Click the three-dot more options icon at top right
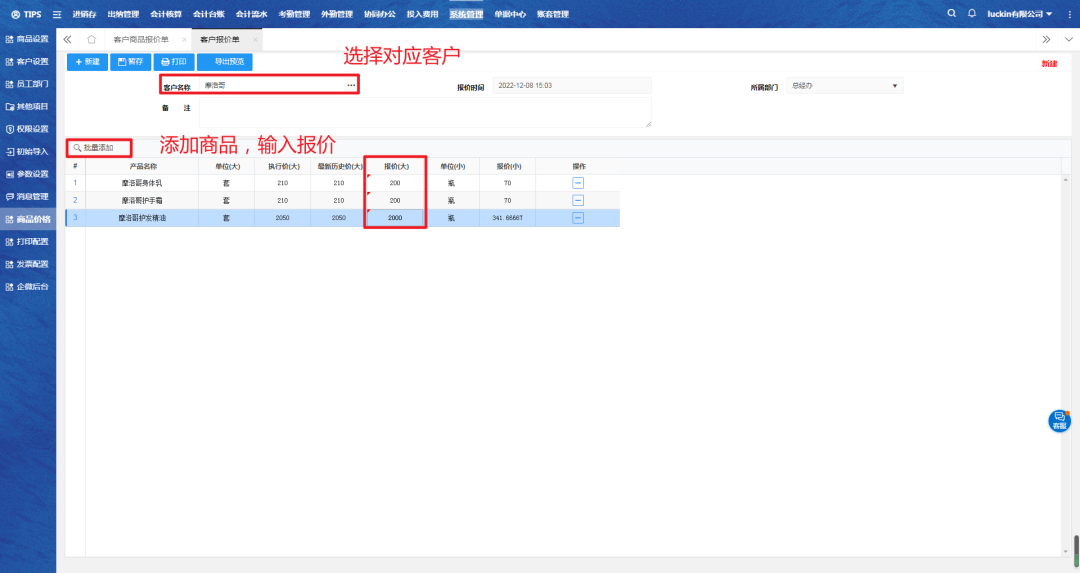The image size is (1080, 573). point(1070,14)
